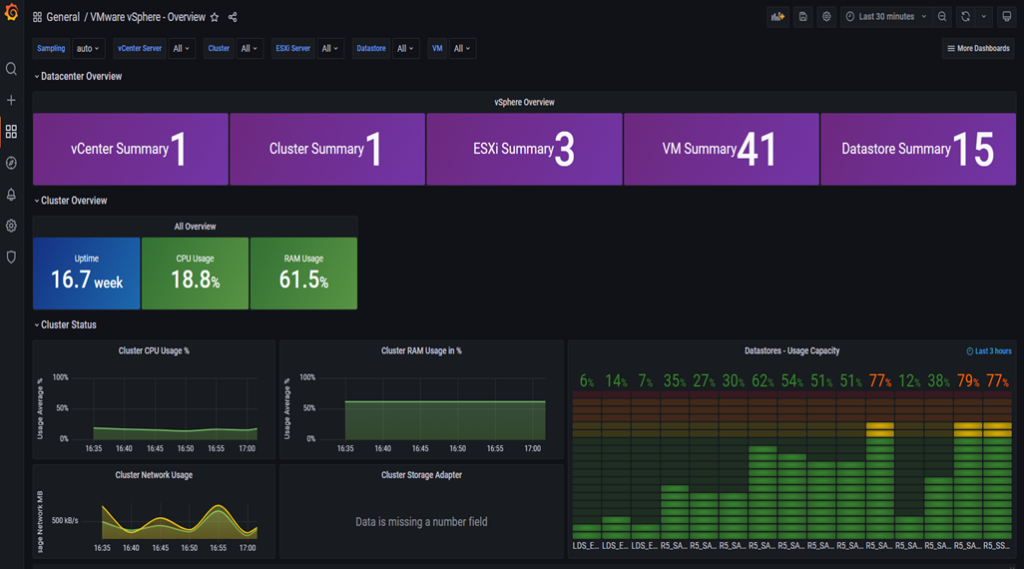The width and height of the screenshot is (1024, 569).
Task: Open the ESXi Server All dropdown
Action: [330, 48]
